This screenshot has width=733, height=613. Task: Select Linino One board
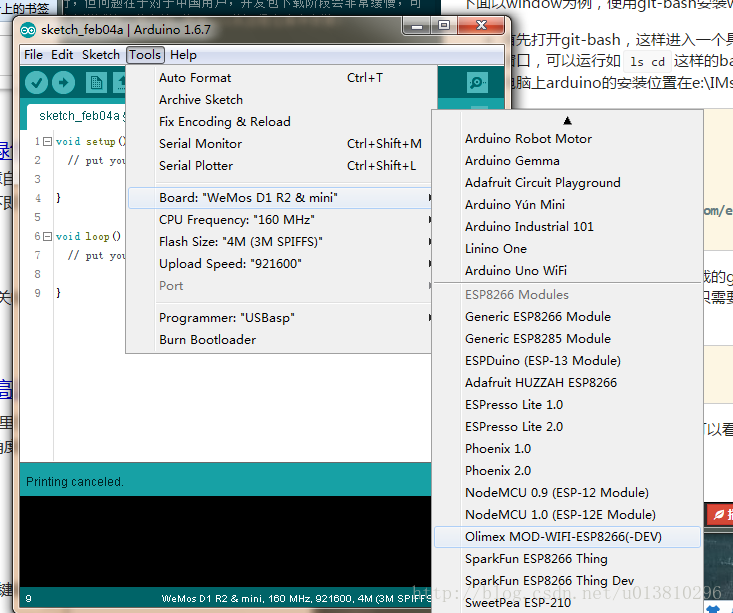click(x=567, y=249)
